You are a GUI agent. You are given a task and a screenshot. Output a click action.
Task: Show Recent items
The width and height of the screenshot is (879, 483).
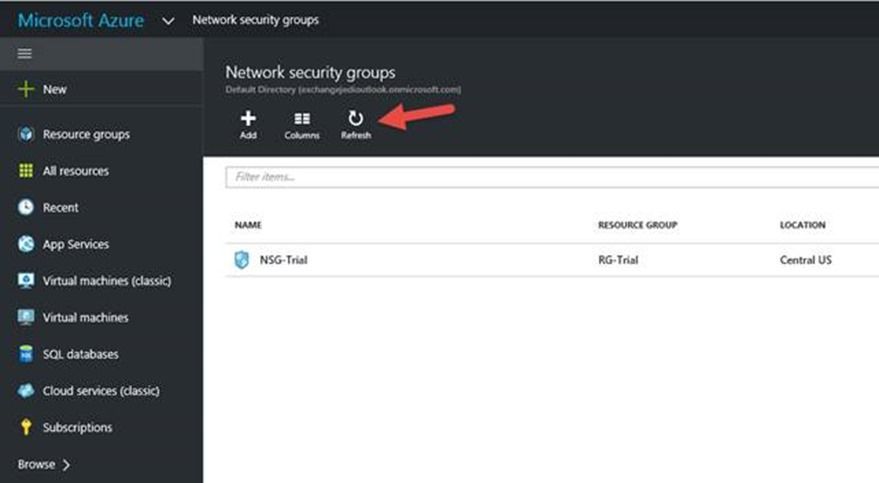(x=61, y=207)
